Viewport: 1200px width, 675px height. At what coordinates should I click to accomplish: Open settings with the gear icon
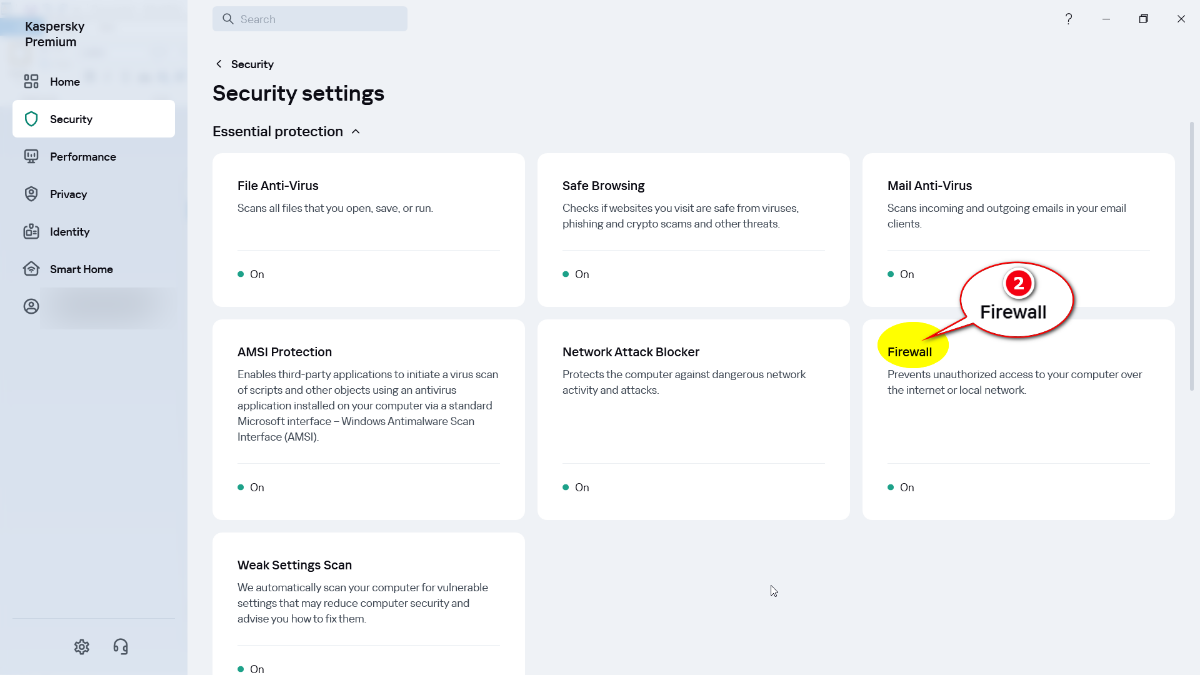pos(82,647)
